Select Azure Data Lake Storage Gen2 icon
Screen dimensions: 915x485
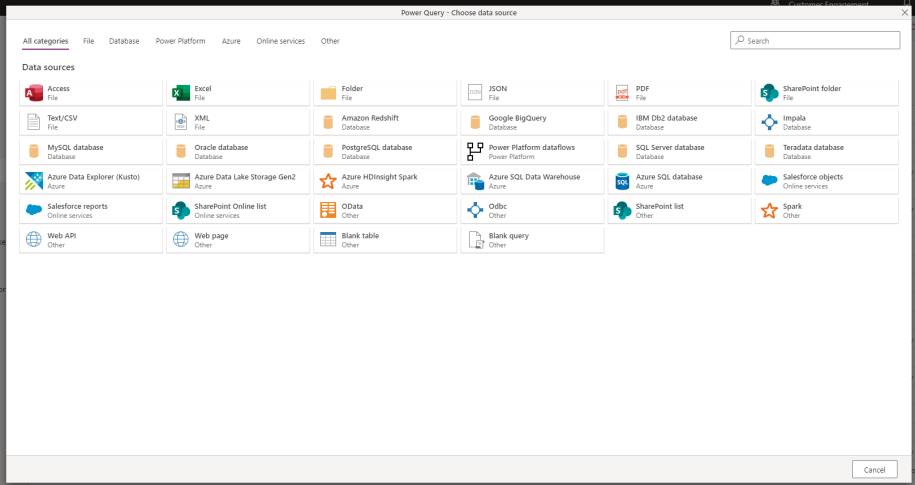pyautogui.click(x=181, y=181)
